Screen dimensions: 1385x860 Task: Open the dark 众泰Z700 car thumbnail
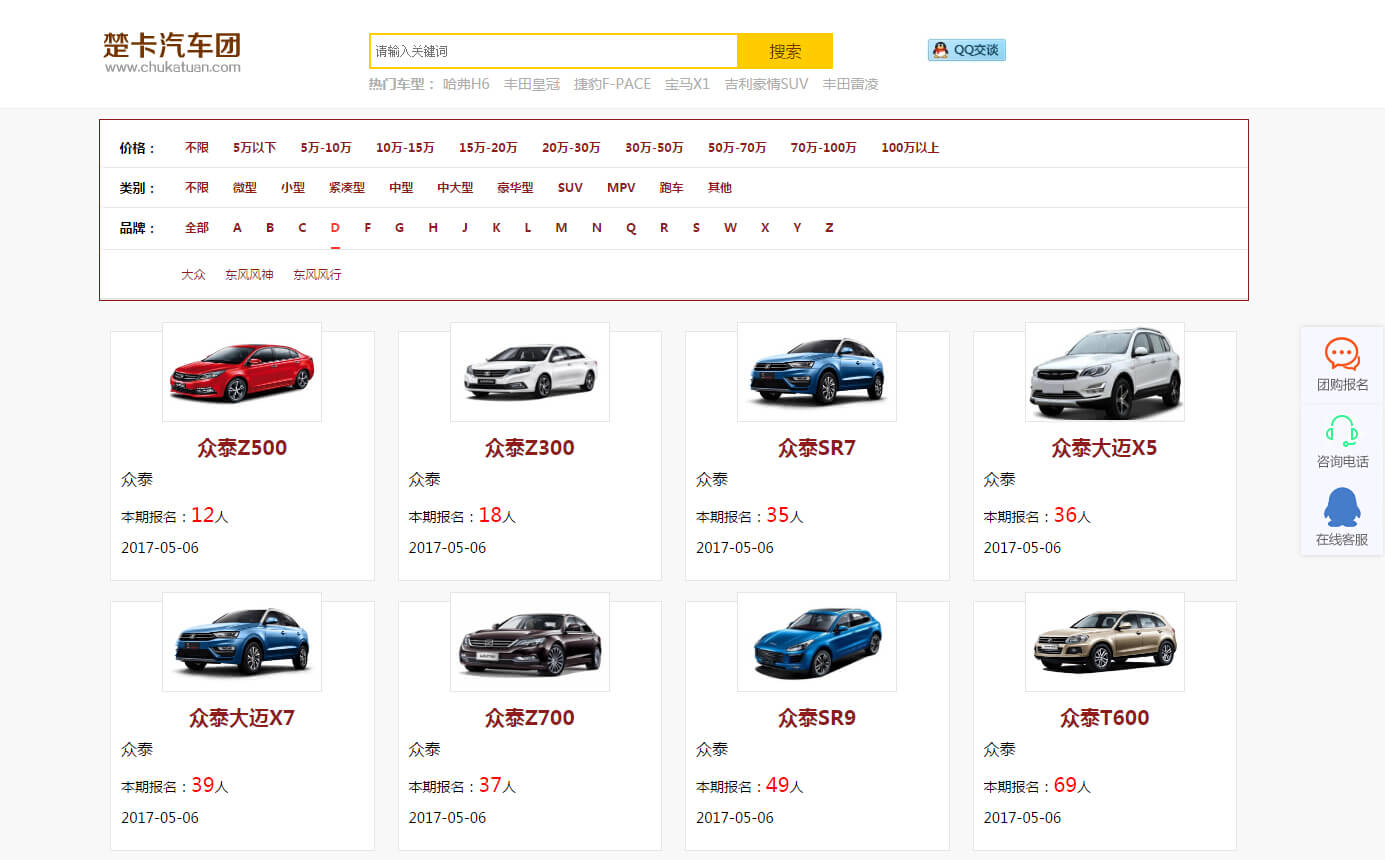point(530,642)
